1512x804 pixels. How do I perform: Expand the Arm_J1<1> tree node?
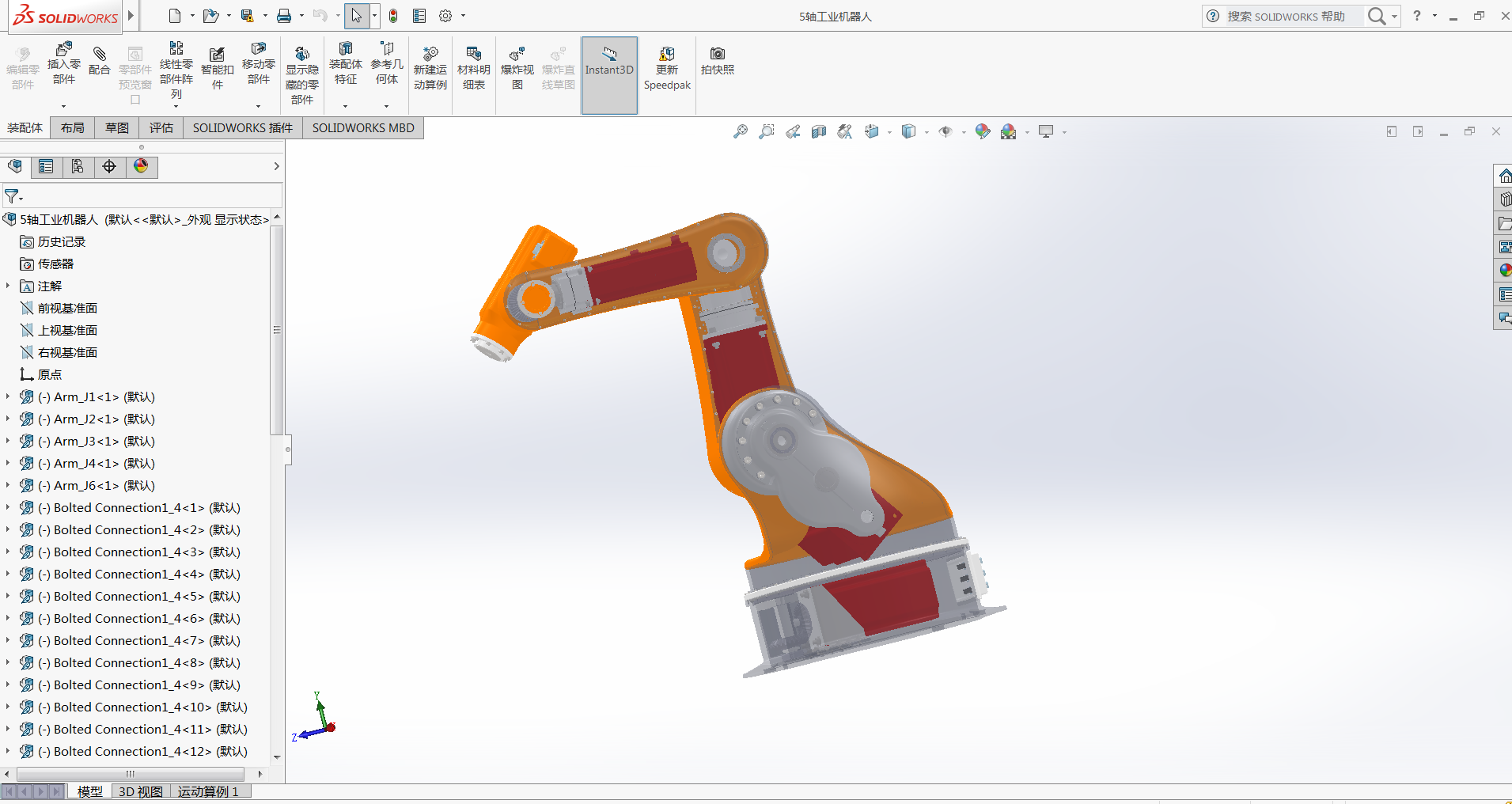pos(8,396)
